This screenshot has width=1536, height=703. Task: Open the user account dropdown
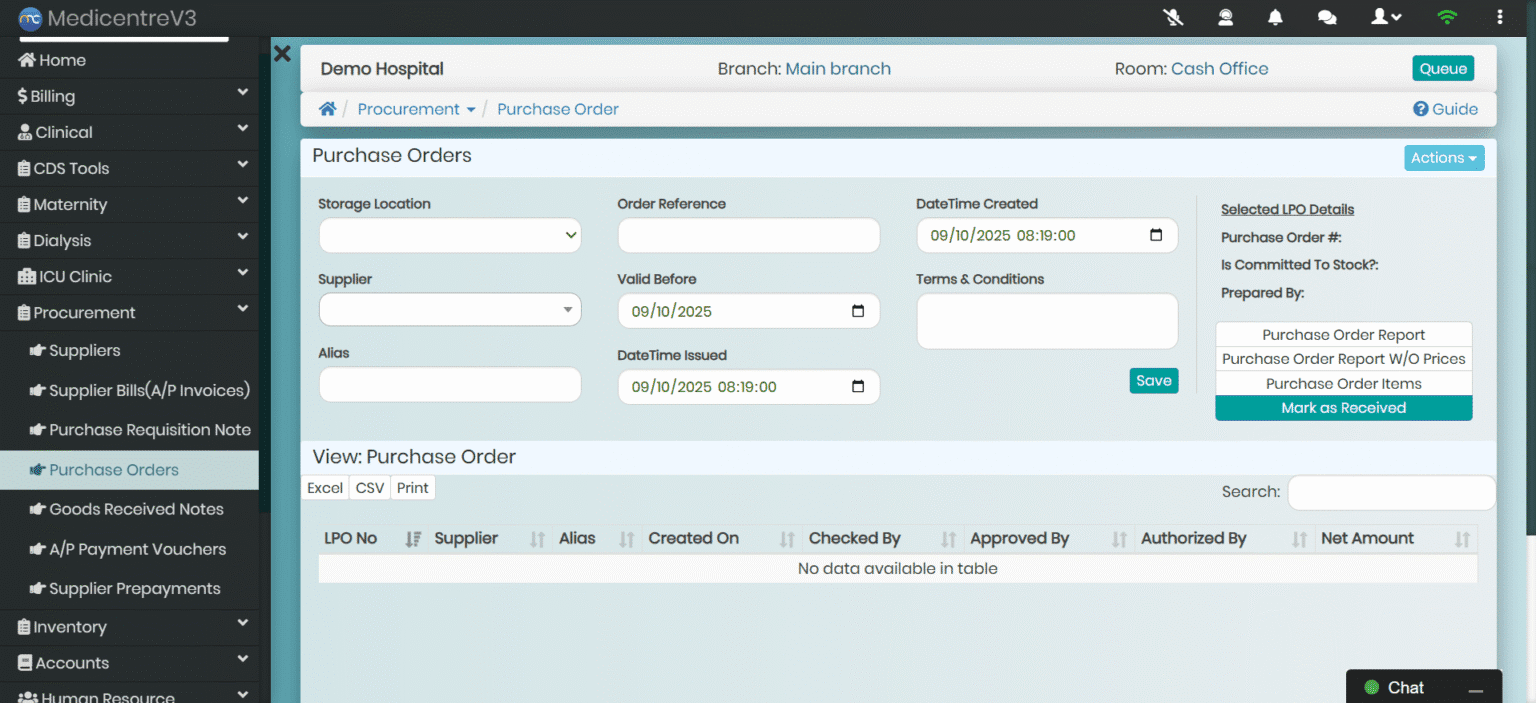1386,17
